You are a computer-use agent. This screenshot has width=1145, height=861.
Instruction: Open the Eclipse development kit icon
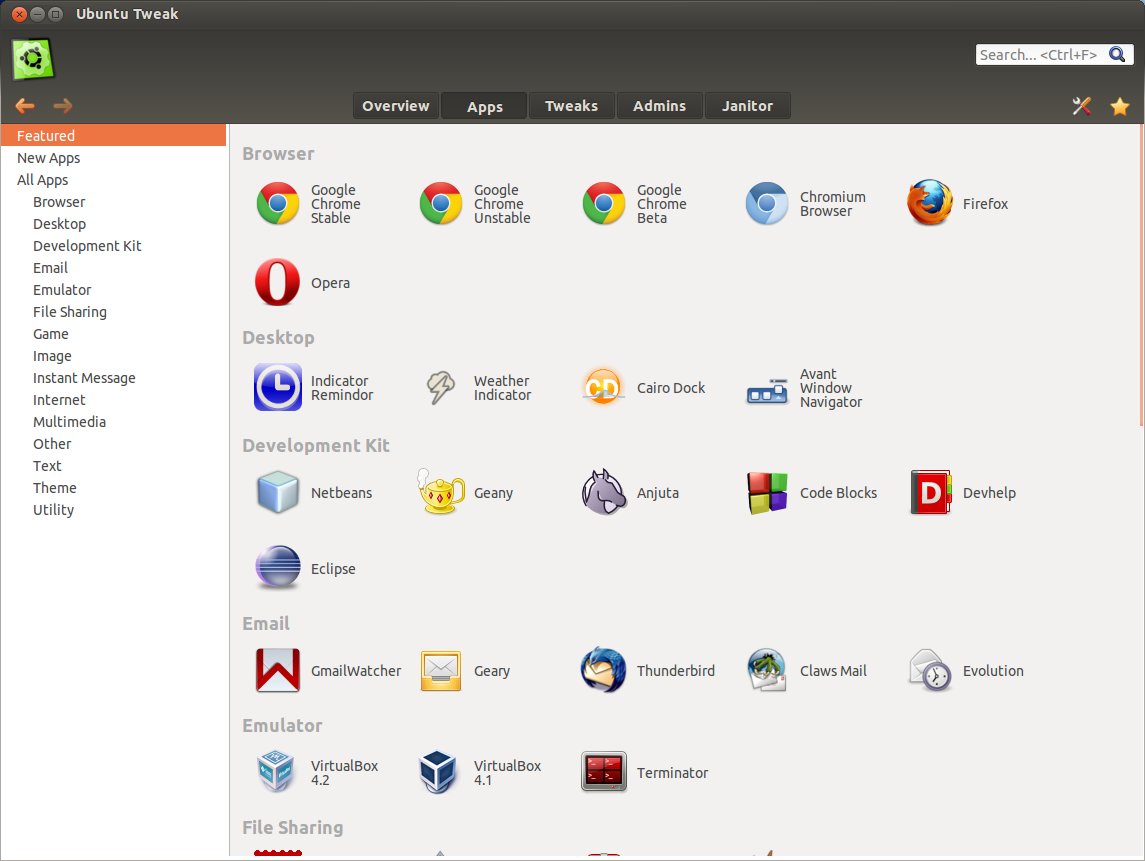pos(277,568)
